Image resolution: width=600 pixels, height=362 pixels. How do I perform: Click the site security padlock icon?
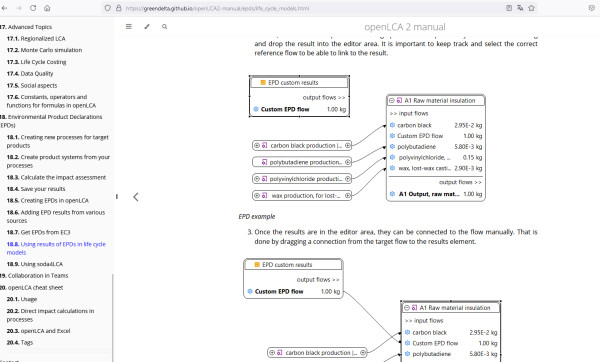[119, 8]
